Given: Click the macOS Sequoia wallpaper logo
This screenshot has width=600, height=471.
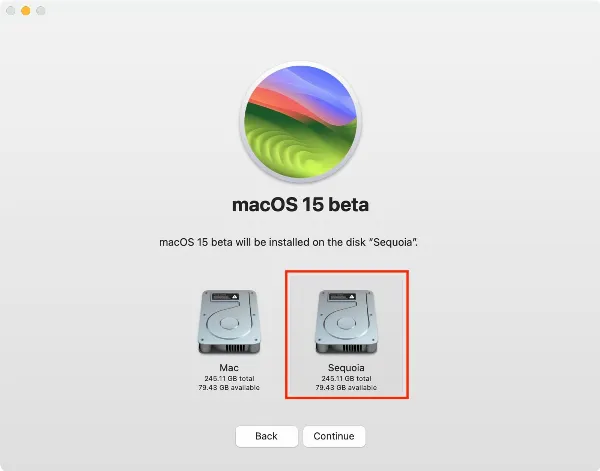Looking at the screenshot, I should coord(300,120).
